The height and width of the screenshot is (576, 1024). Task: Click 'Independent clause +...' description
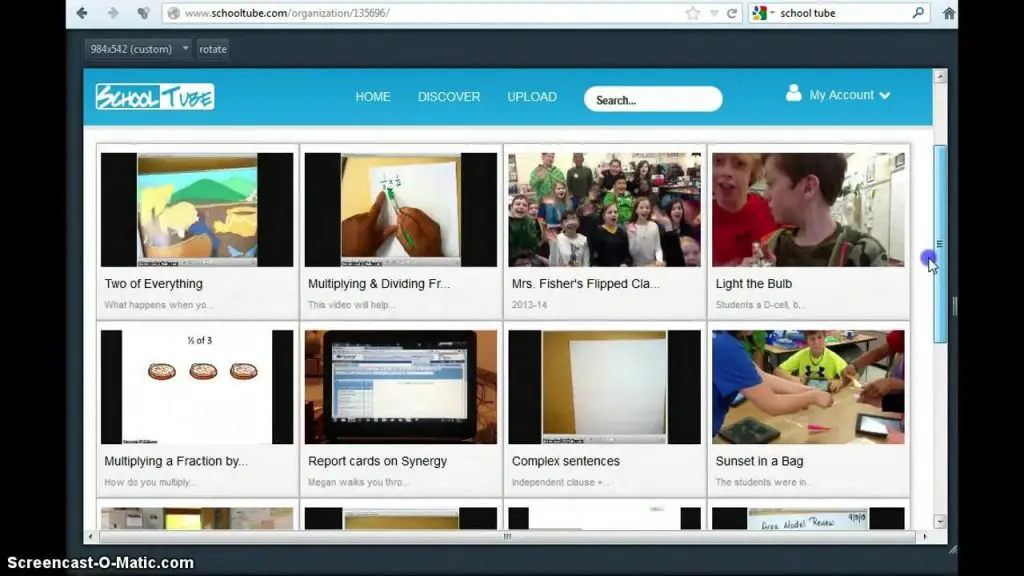coord(561,483)
